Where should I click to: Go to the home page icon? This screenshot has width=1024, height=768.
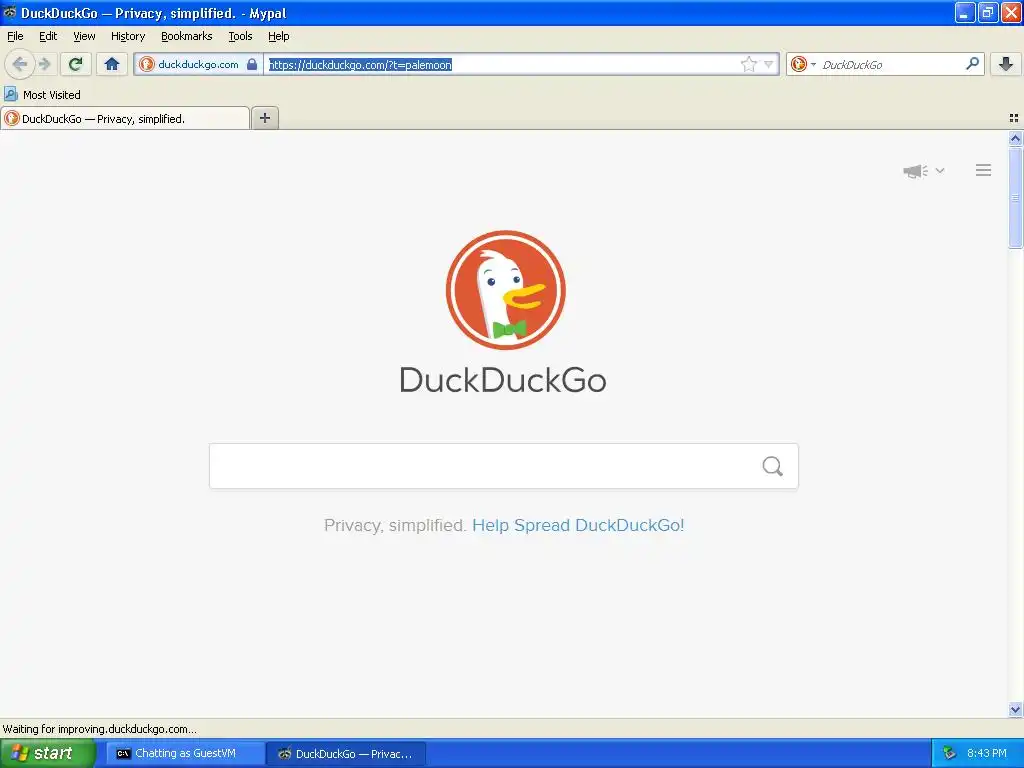click(112, 64)
